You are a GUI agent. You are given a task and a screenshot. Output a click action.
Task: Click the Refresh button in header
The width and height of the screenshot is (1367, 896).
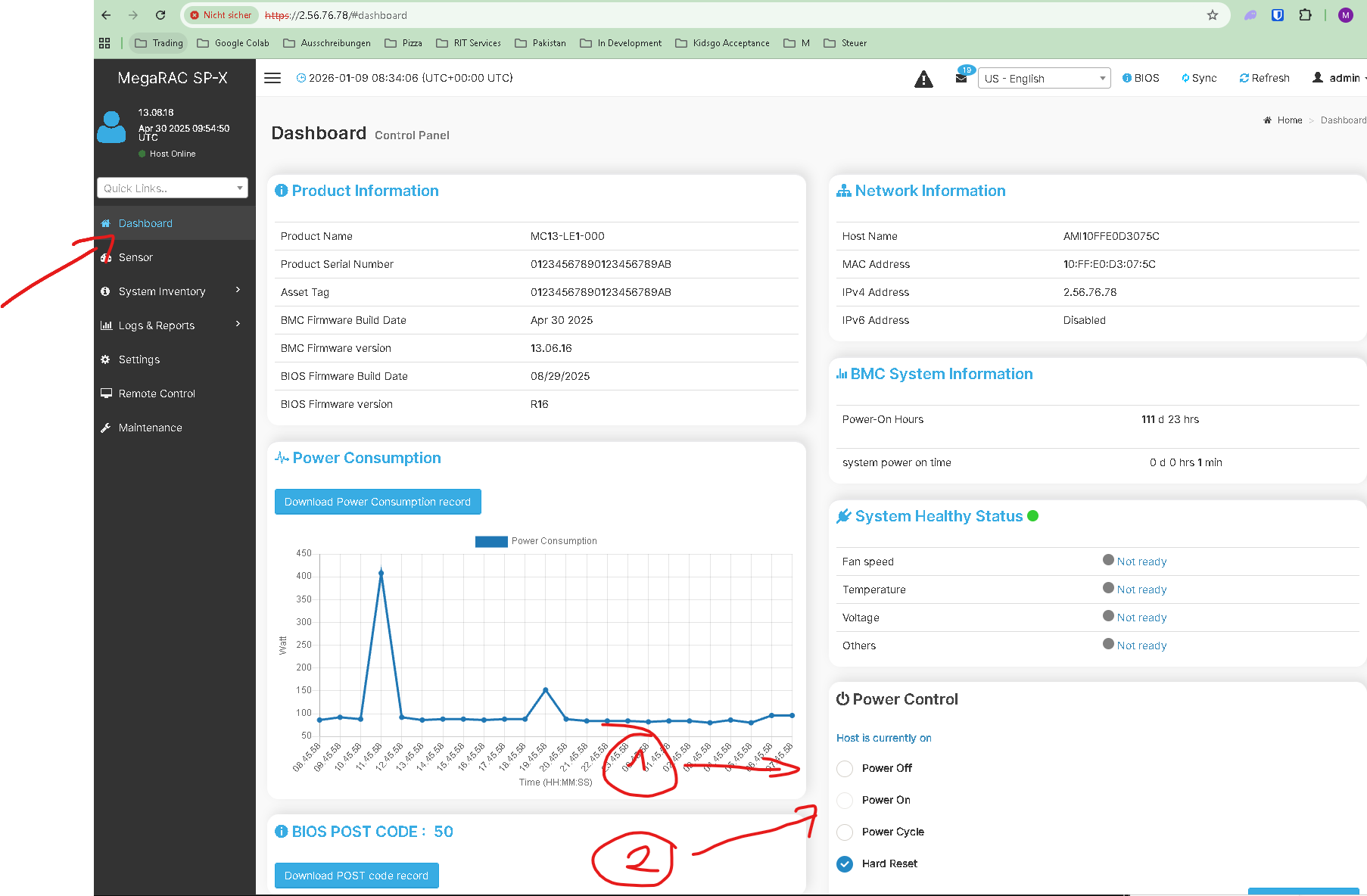pos(1264,78)
